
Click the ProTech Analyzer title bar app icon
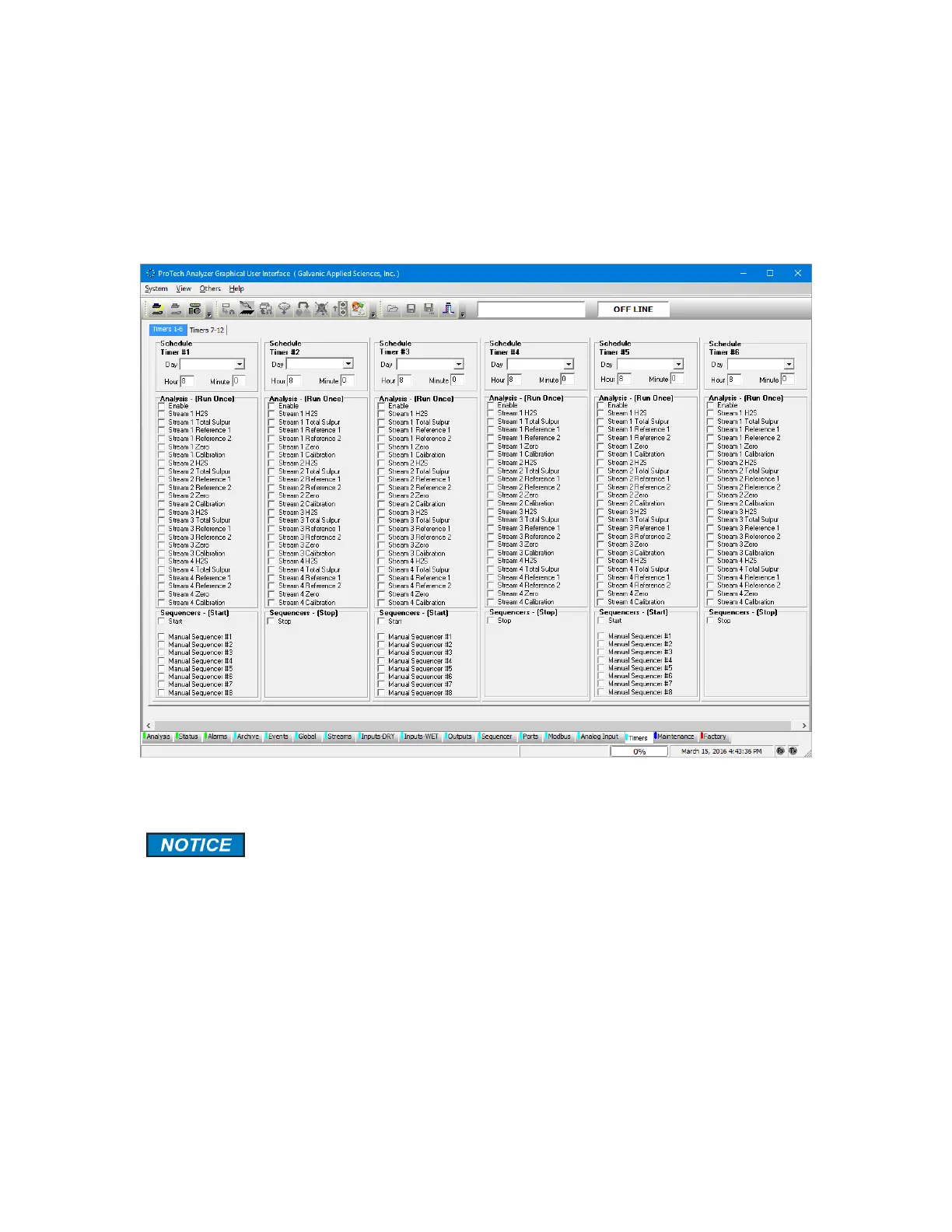point(150,274)
